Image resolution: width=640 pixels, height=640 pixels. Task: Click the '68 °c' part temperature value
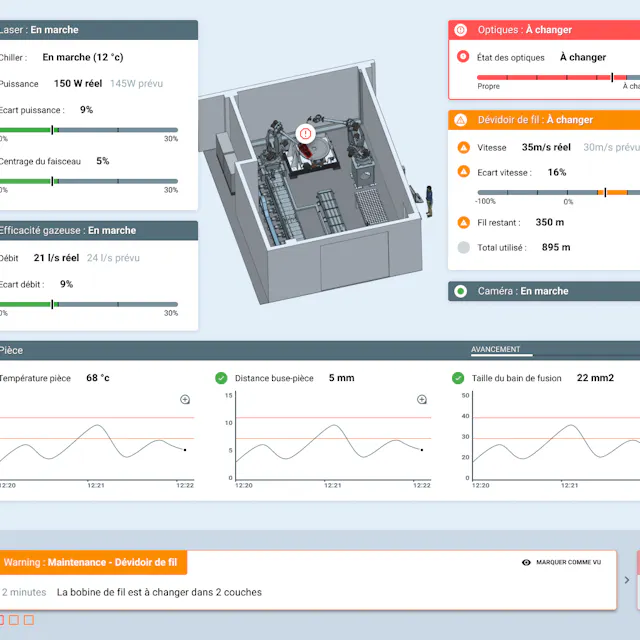coord(98,378)
